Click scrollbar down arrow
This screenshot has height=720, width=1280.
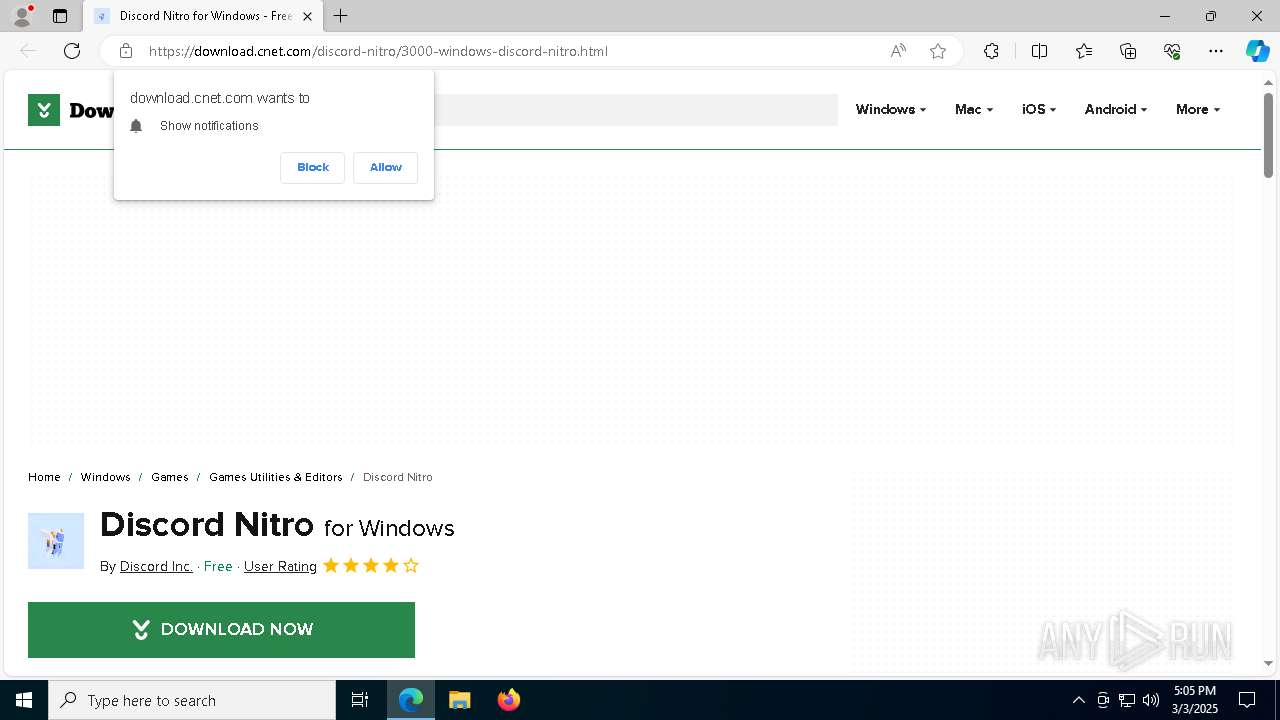tap(1268, 664)
